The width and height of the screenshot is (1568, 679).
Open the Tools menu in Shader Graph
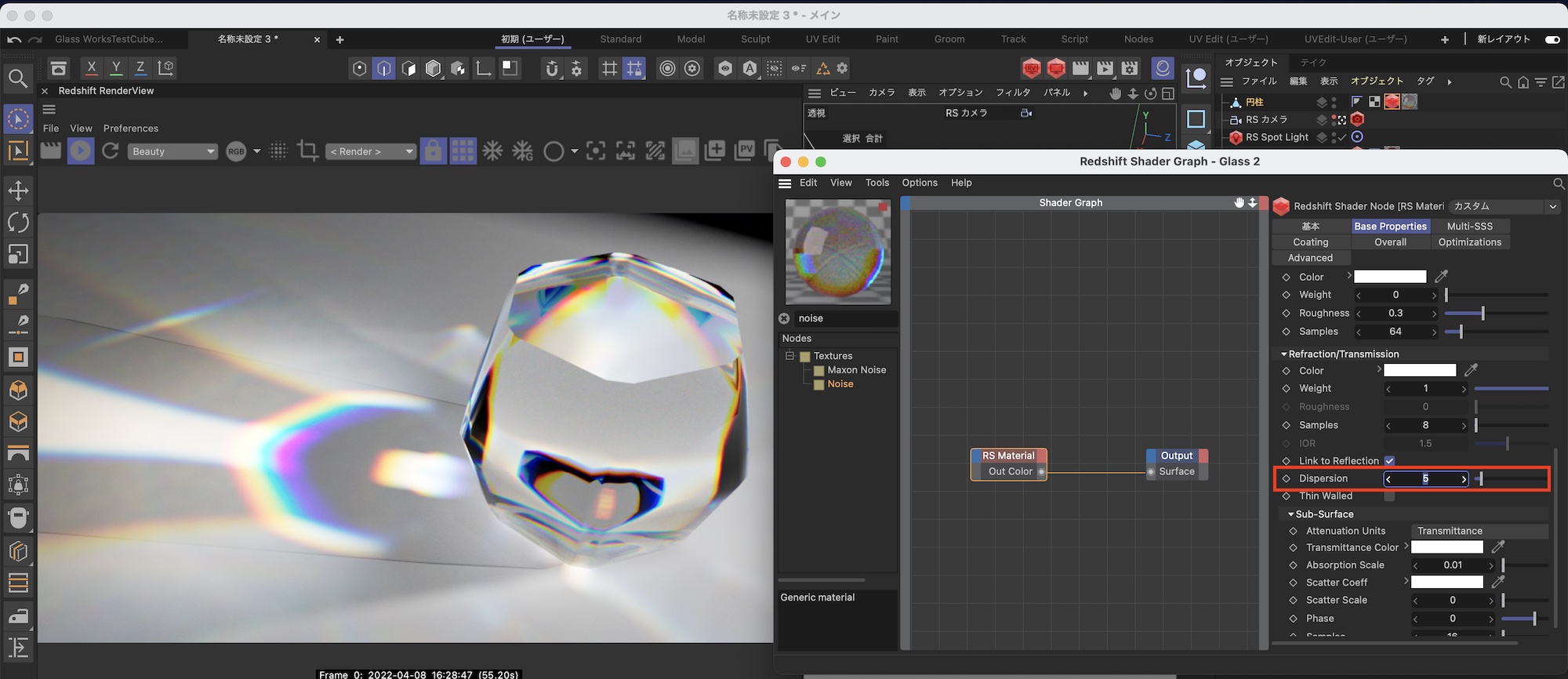(x=877, y=183)
